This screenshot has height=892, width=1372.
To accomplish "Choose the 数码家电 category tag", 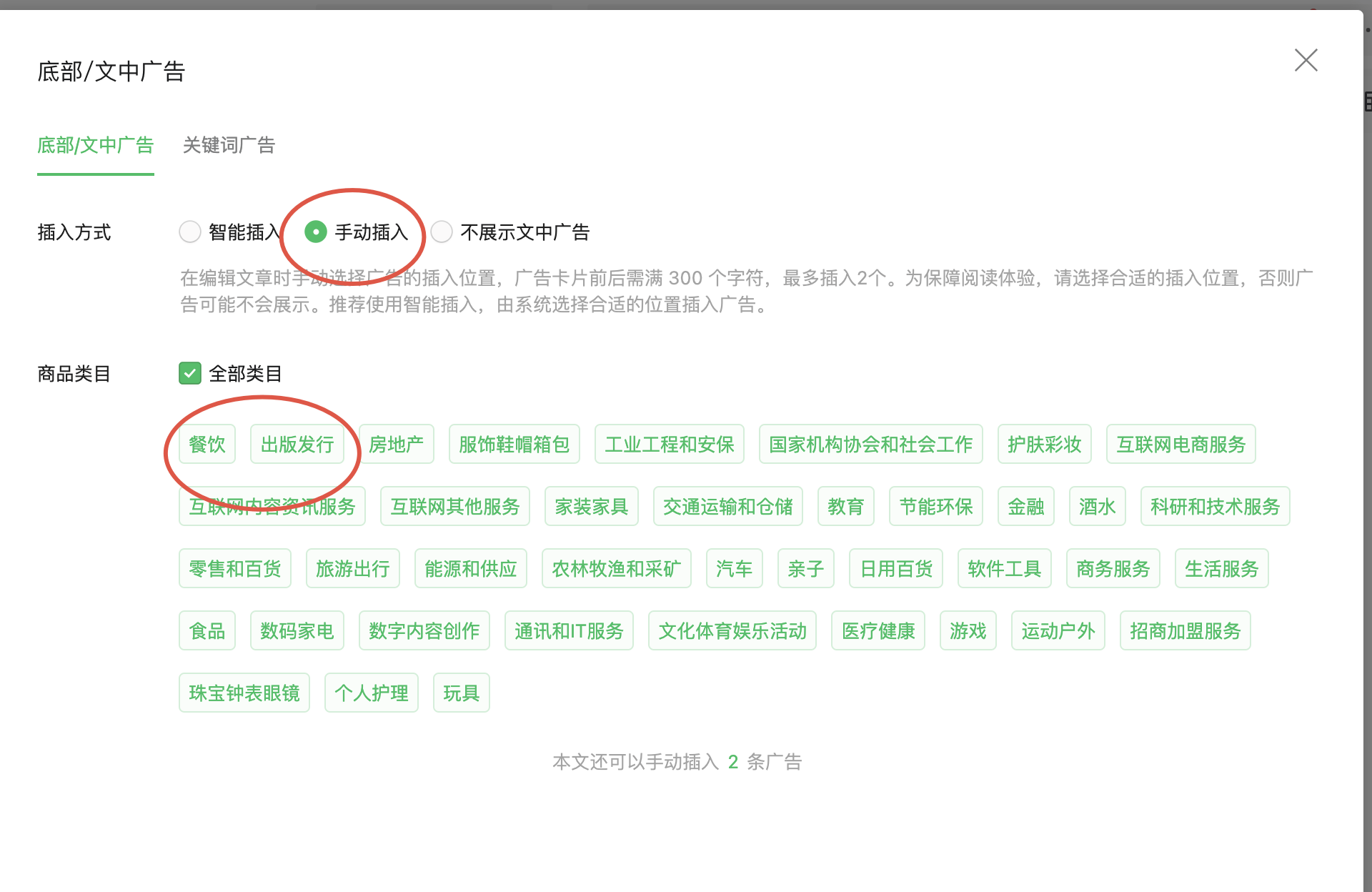I will [x=297, y=630].
